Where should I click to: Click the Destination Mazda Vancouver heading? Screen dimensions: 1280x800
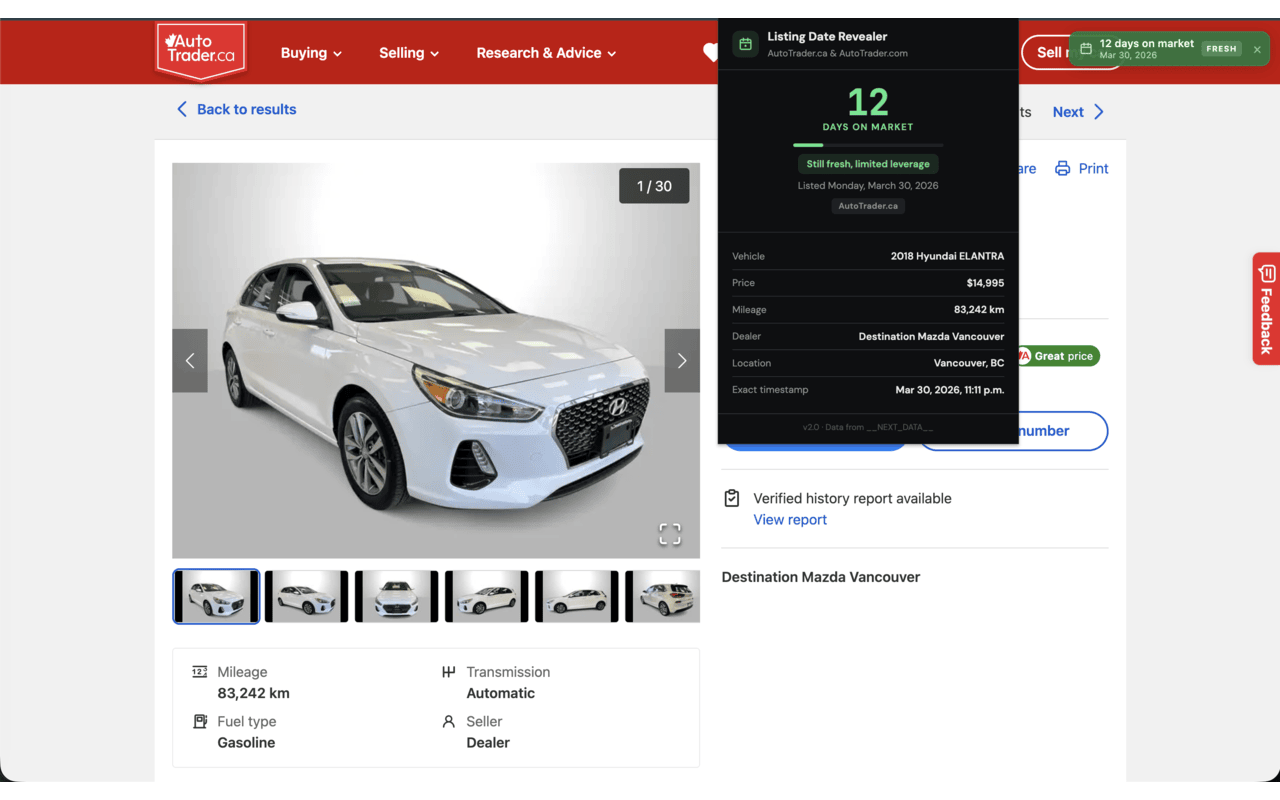tap(821, 577)
